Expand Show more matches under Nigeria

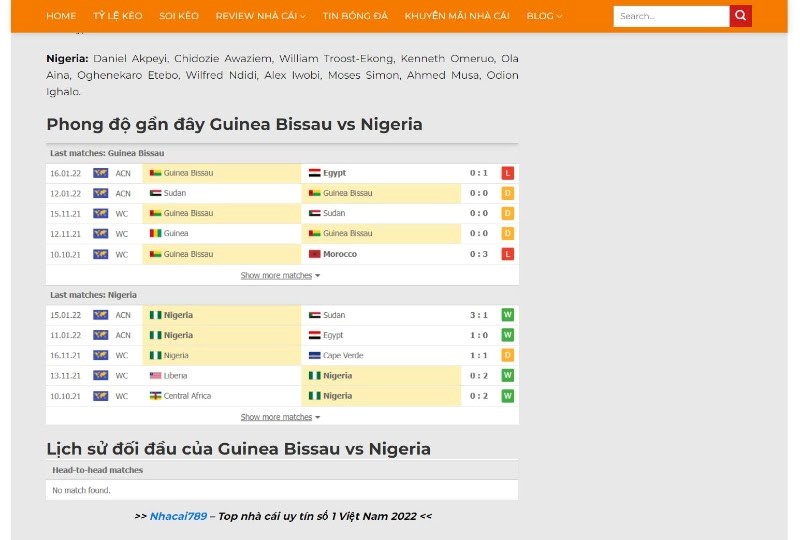[280, 417]
